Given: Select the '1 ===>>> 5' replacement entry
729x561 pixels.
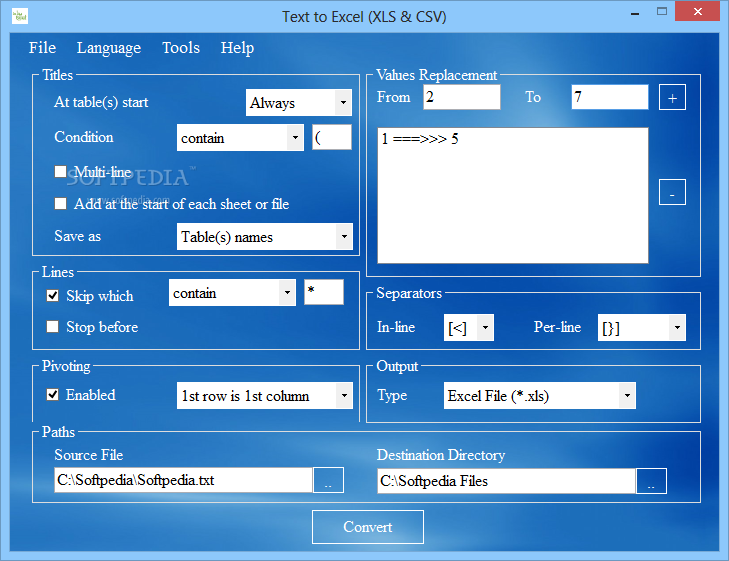Looking at the screenshot, I should [420, 139].
